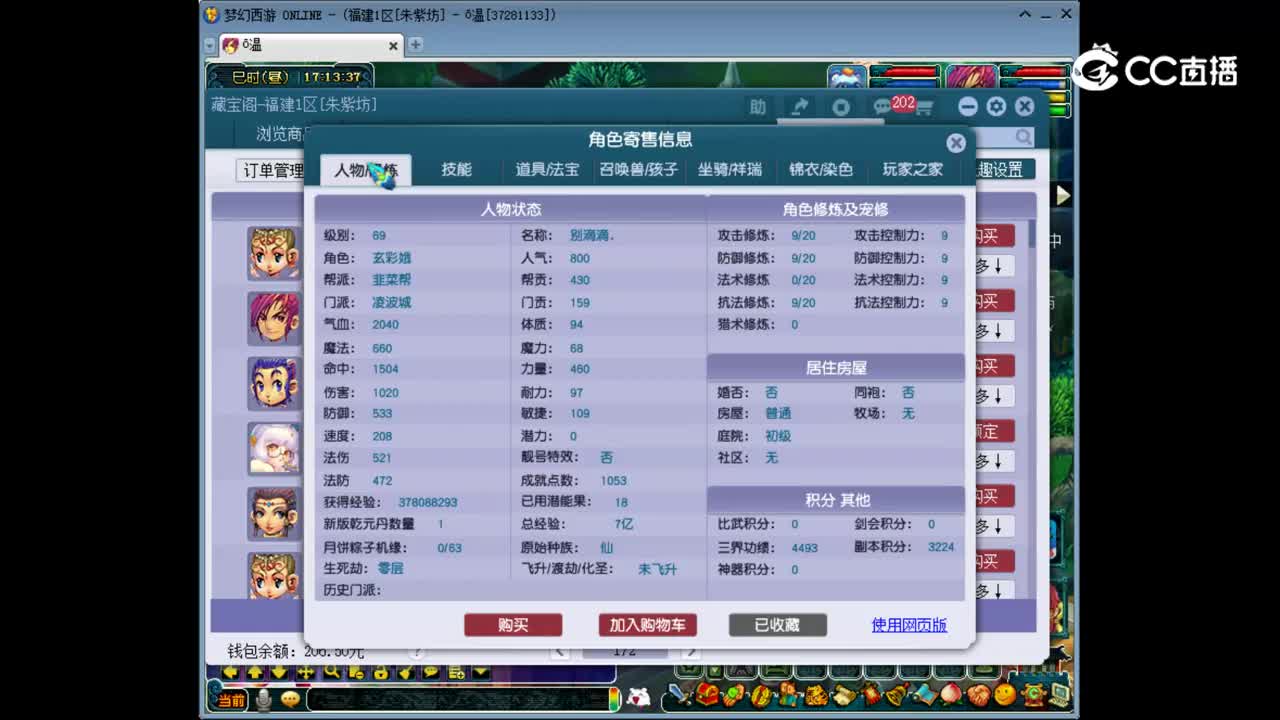
Task: Click the smiley face icon in bottom toolbar
Action: [1005, 694]
